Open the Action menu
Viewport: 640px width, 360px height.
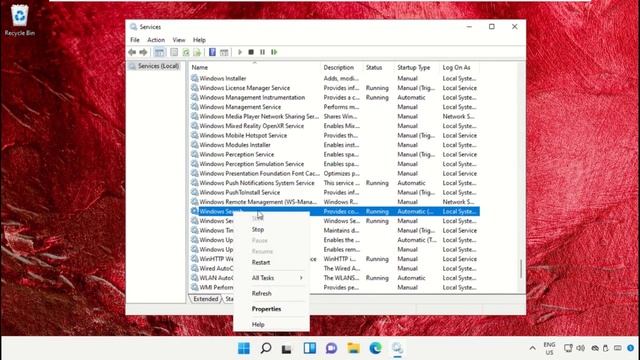(156, 40)
